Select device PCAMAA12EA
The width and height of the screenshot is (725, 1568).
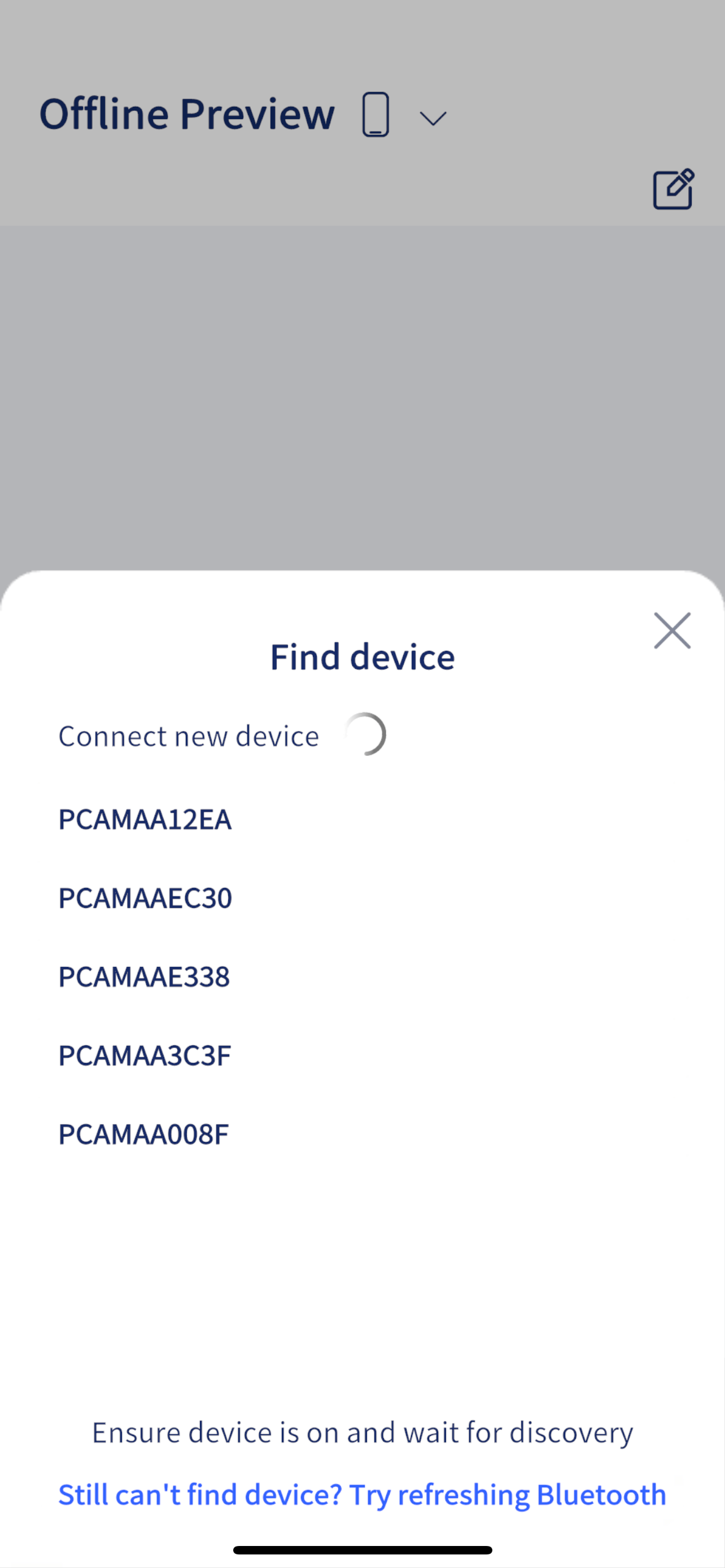click(145, 820)
